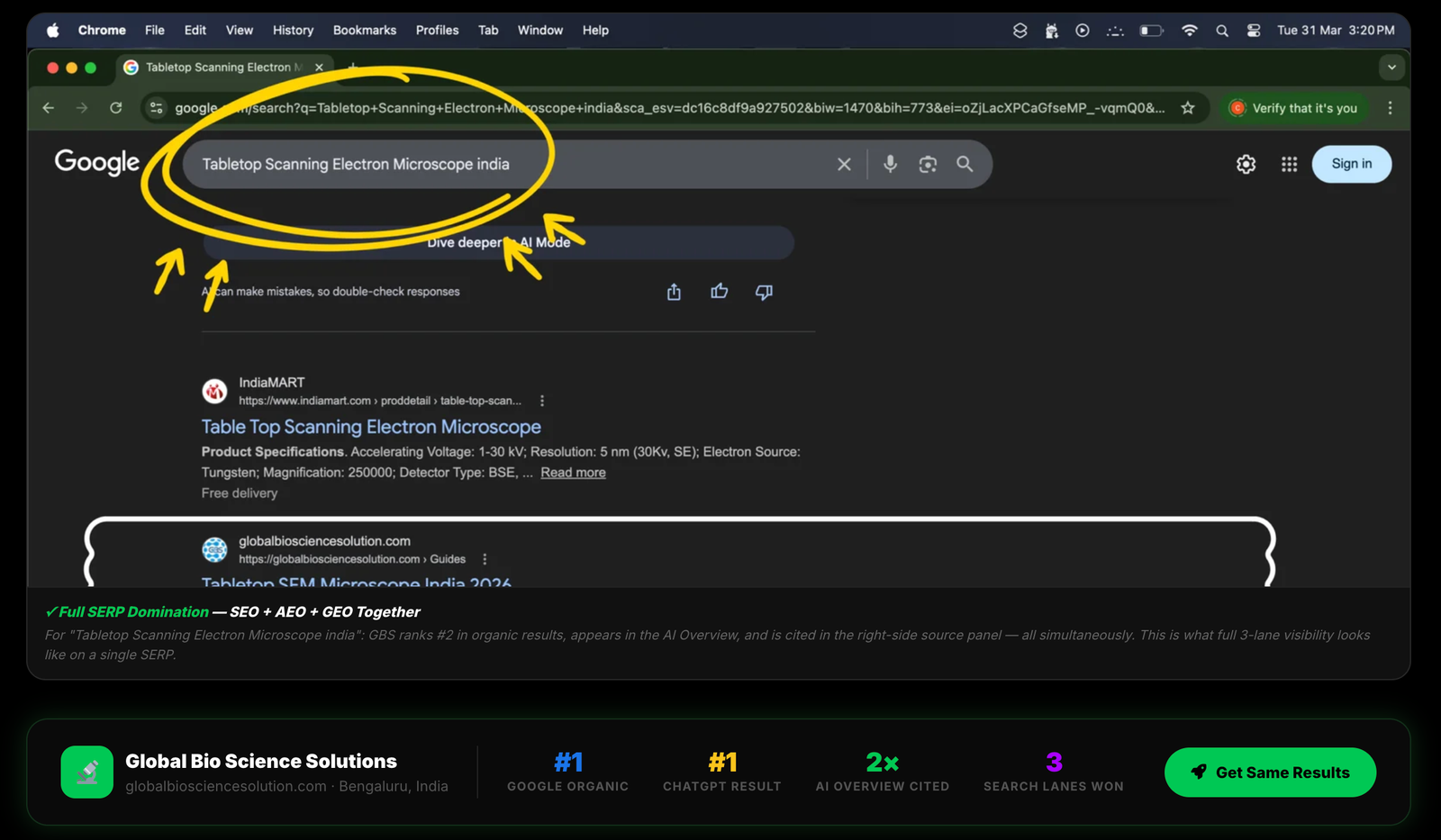Clear the search query with X icon
The height and width of the screenshot is (840, 1441).
[x=844, y=164]
